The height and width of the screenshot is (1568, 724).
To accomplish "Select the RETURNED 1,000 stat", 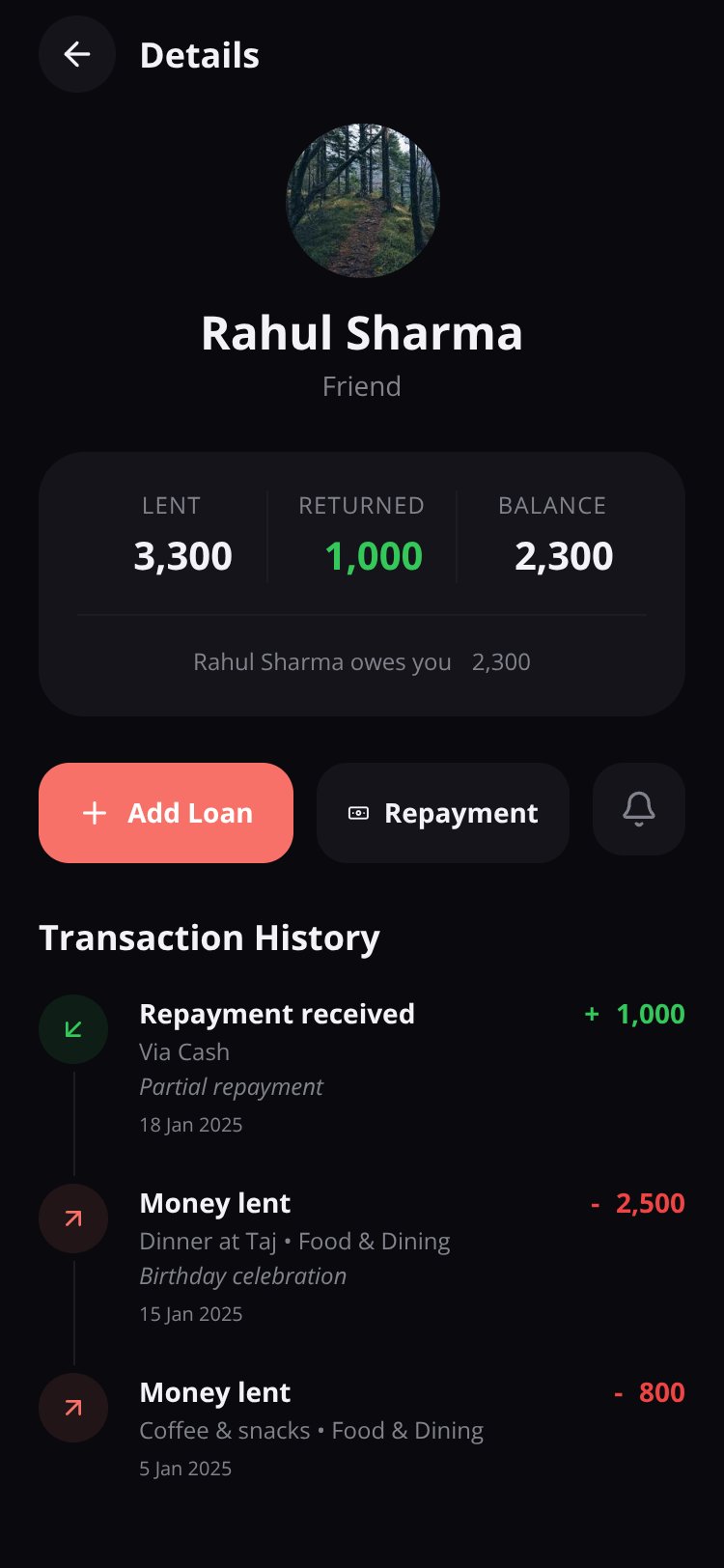I will point(362,536).
